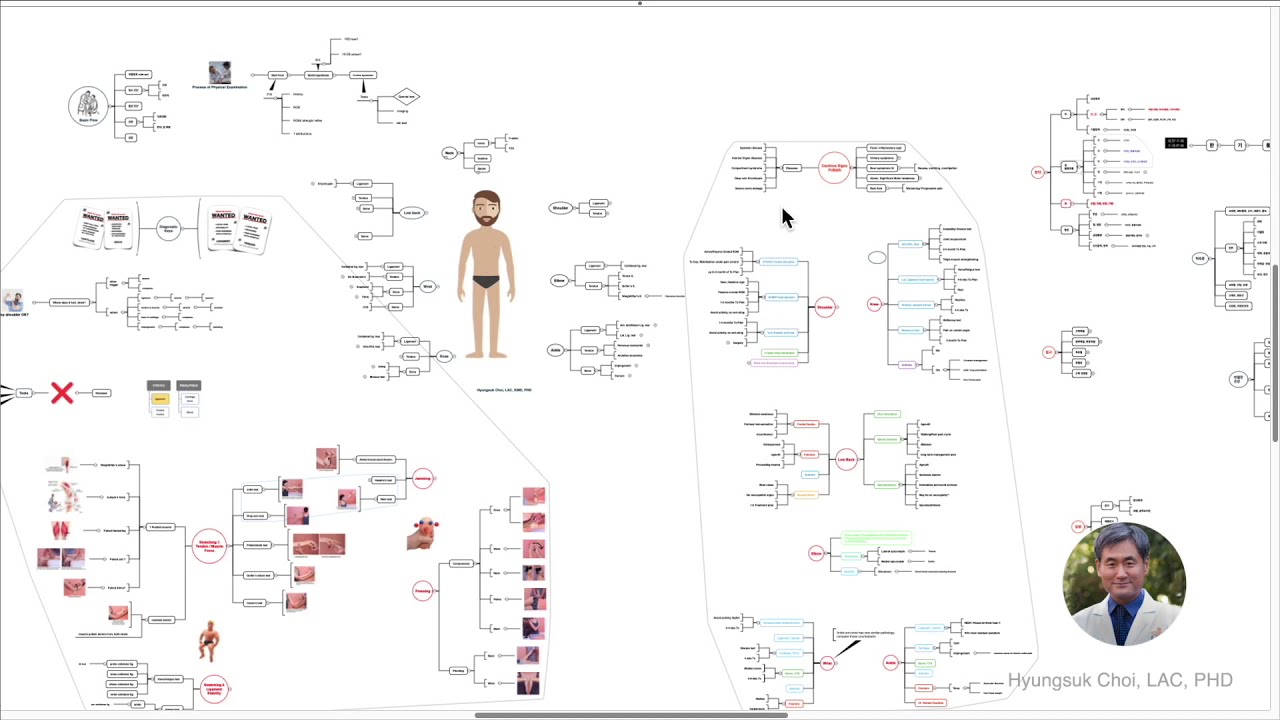Select the Basic Flow circle node
Viewport: 1280px width, 720px height.
(88, 105)
